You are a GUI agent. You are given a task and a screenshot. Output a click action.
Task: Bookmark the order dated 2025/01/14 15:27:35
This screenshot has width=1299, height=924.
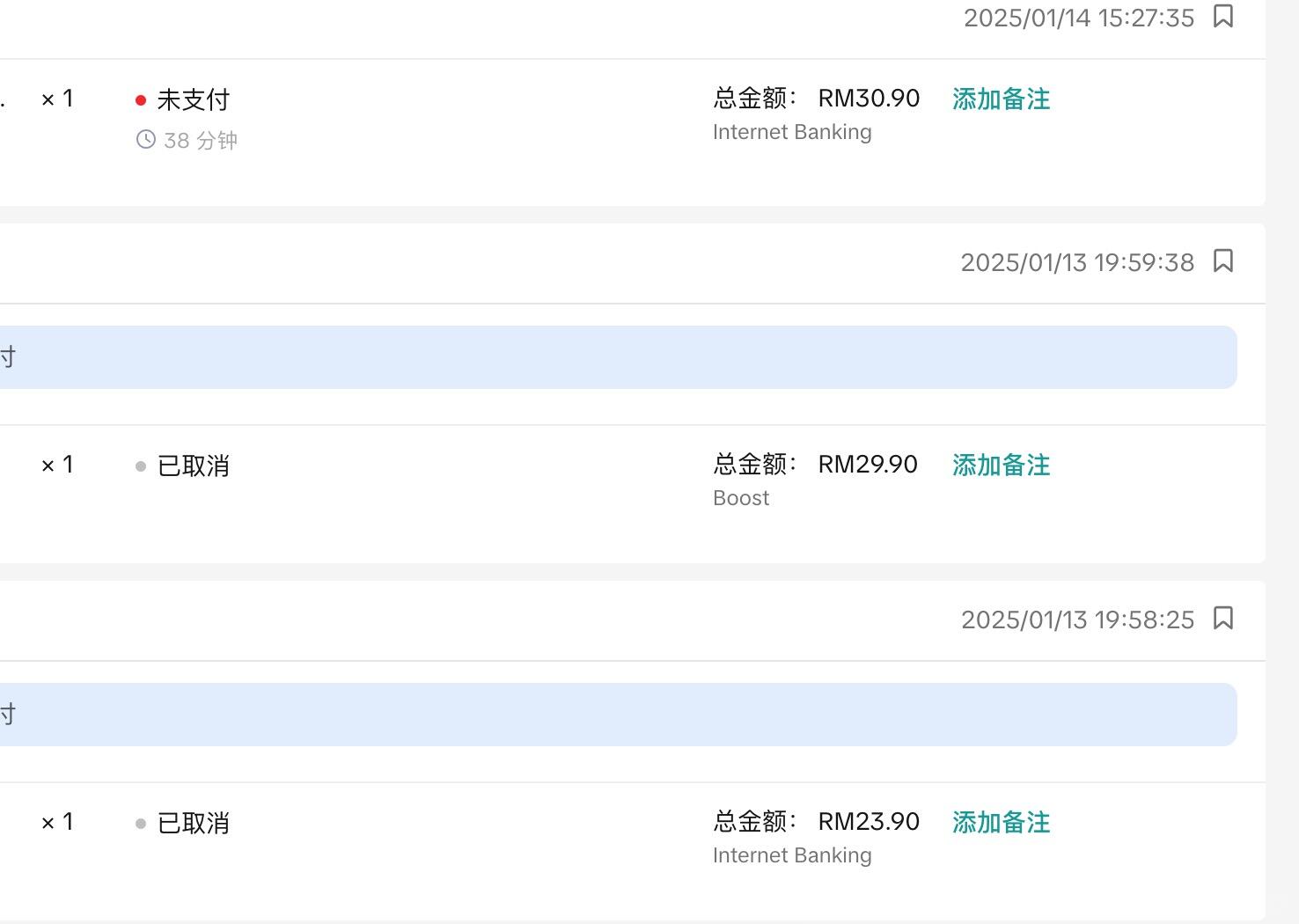coord(1223,16)
